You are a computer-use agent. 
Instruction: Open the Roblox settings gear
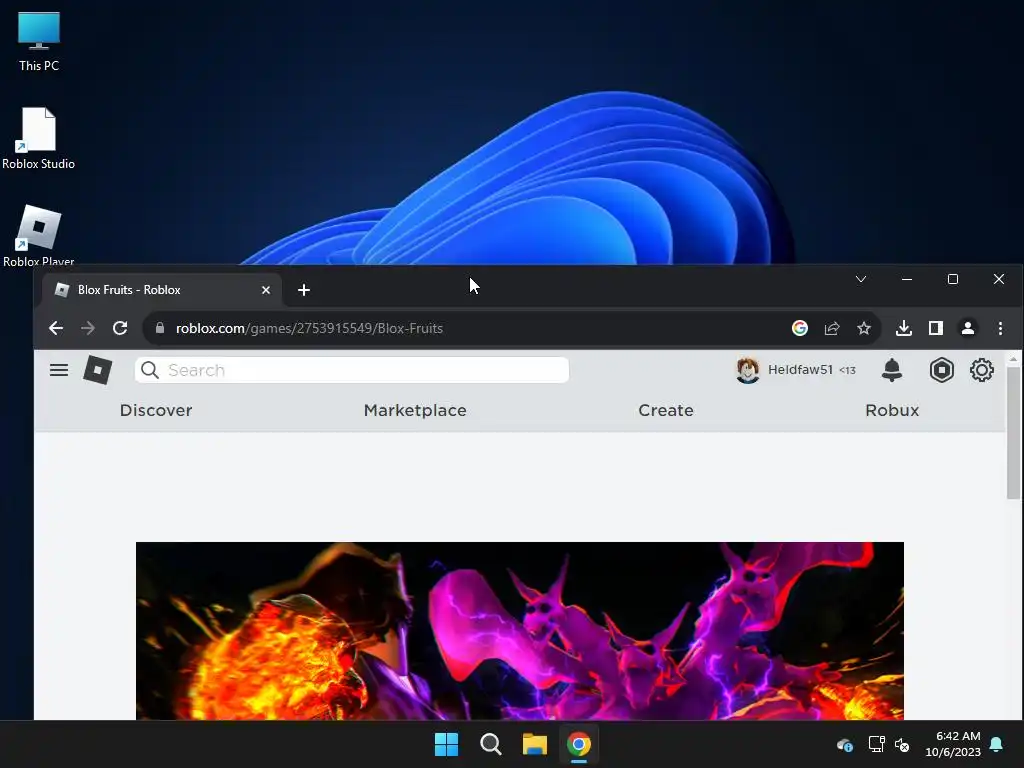pos(982,370)
